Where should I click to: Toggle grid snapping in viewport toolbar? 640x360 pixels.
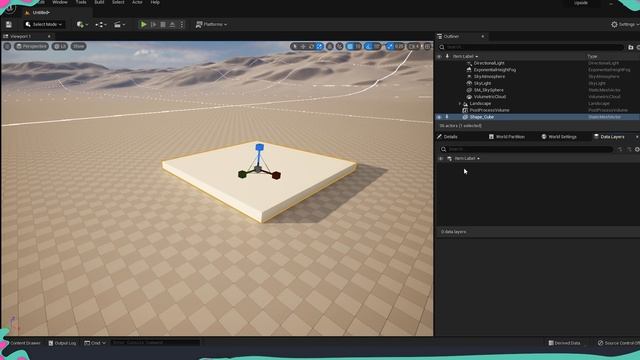click(x=350, y=47)
